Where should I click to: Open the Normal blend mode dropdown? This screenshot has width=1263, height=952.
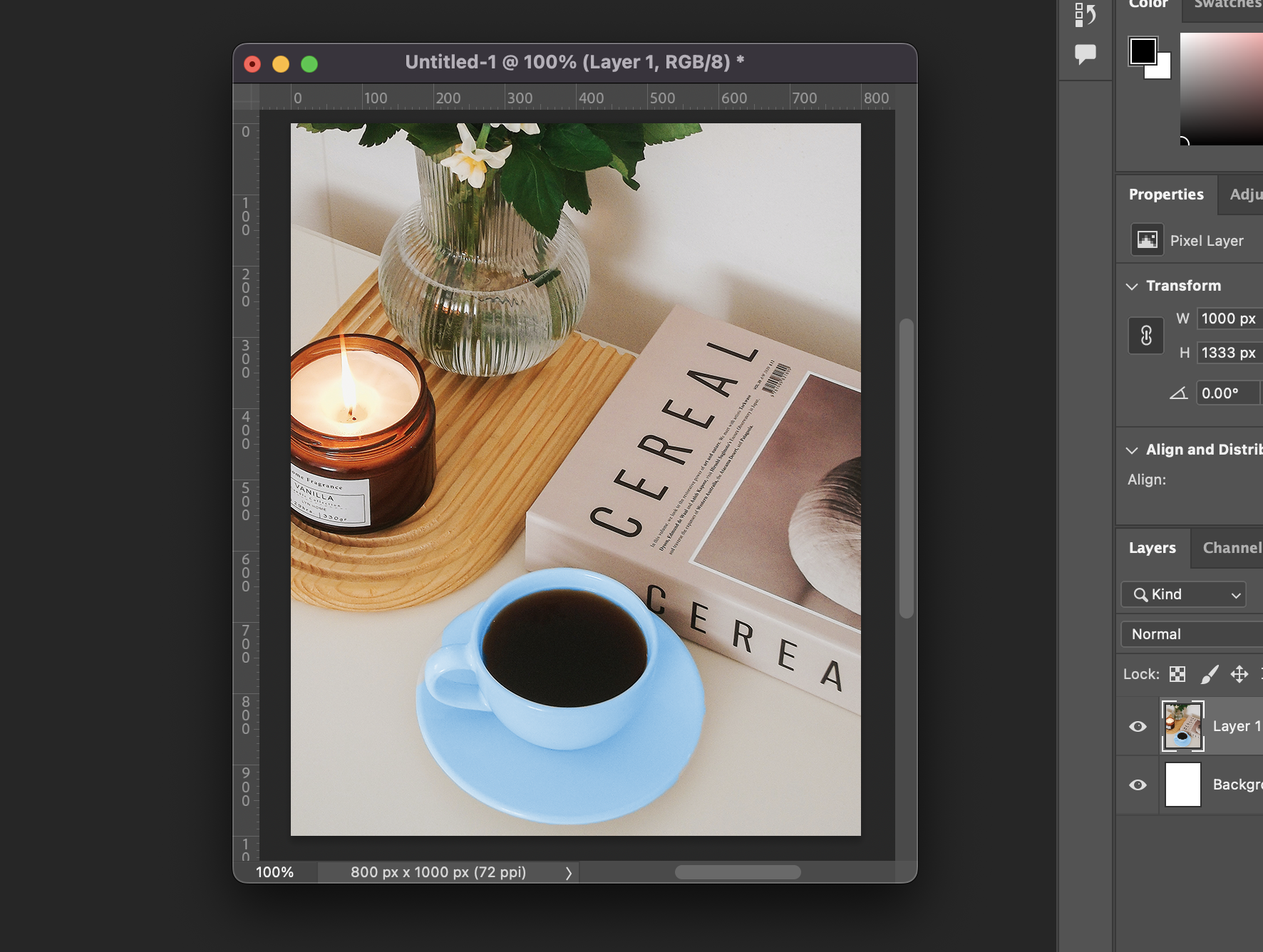[1192, 634]
